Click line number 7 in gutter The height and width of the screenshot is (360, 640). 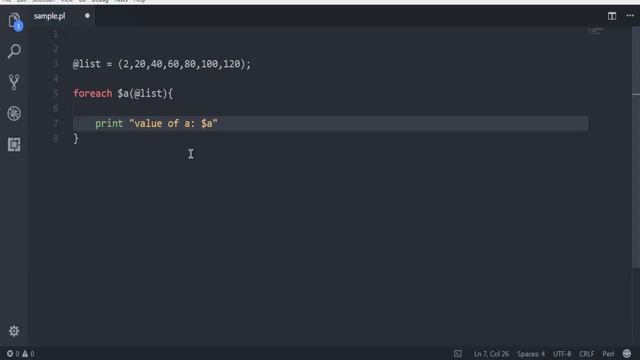tap(56, 123)
